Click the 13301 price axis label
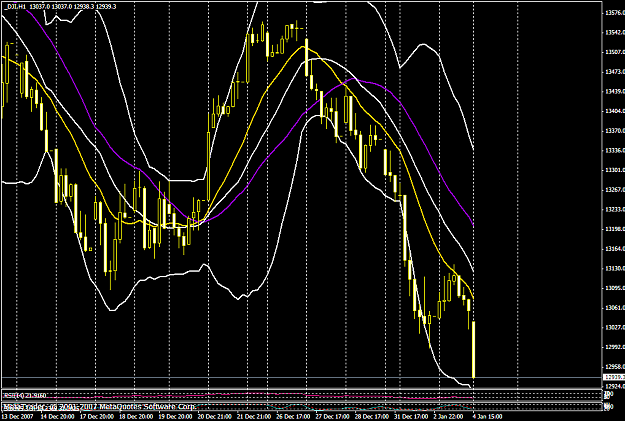 (x=615, y=170)
